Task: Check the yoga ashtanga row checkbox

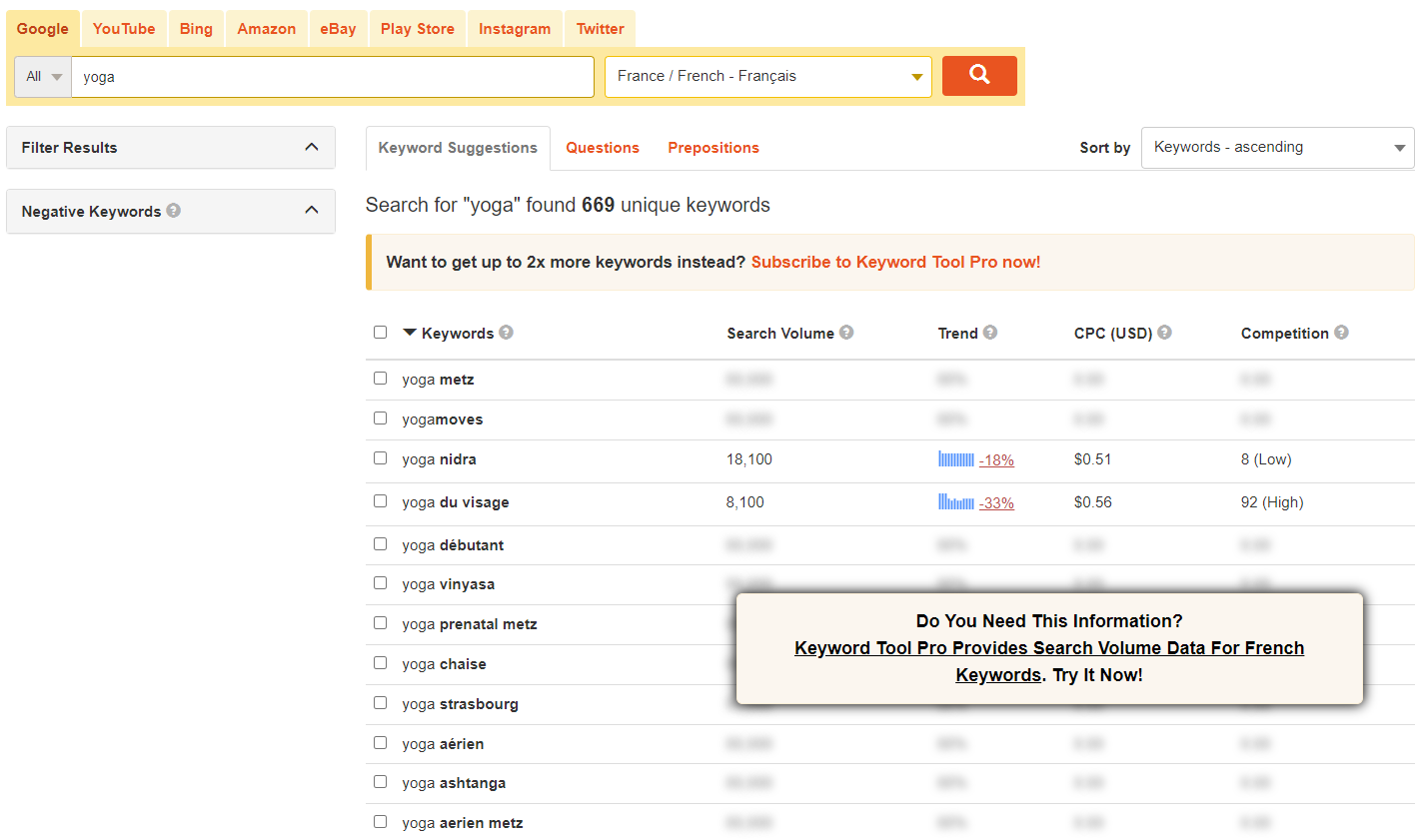Action: [380, 782]
